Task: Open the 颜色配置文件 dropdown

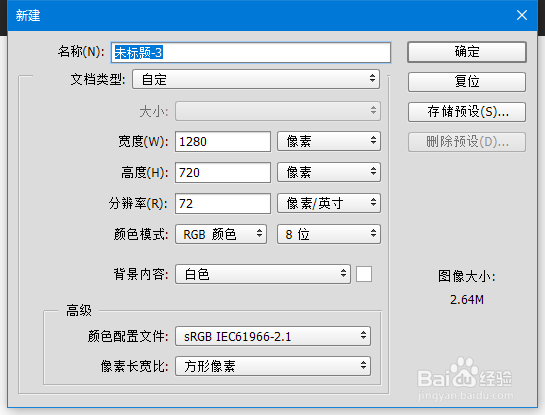Action: (x=273, y=336)
